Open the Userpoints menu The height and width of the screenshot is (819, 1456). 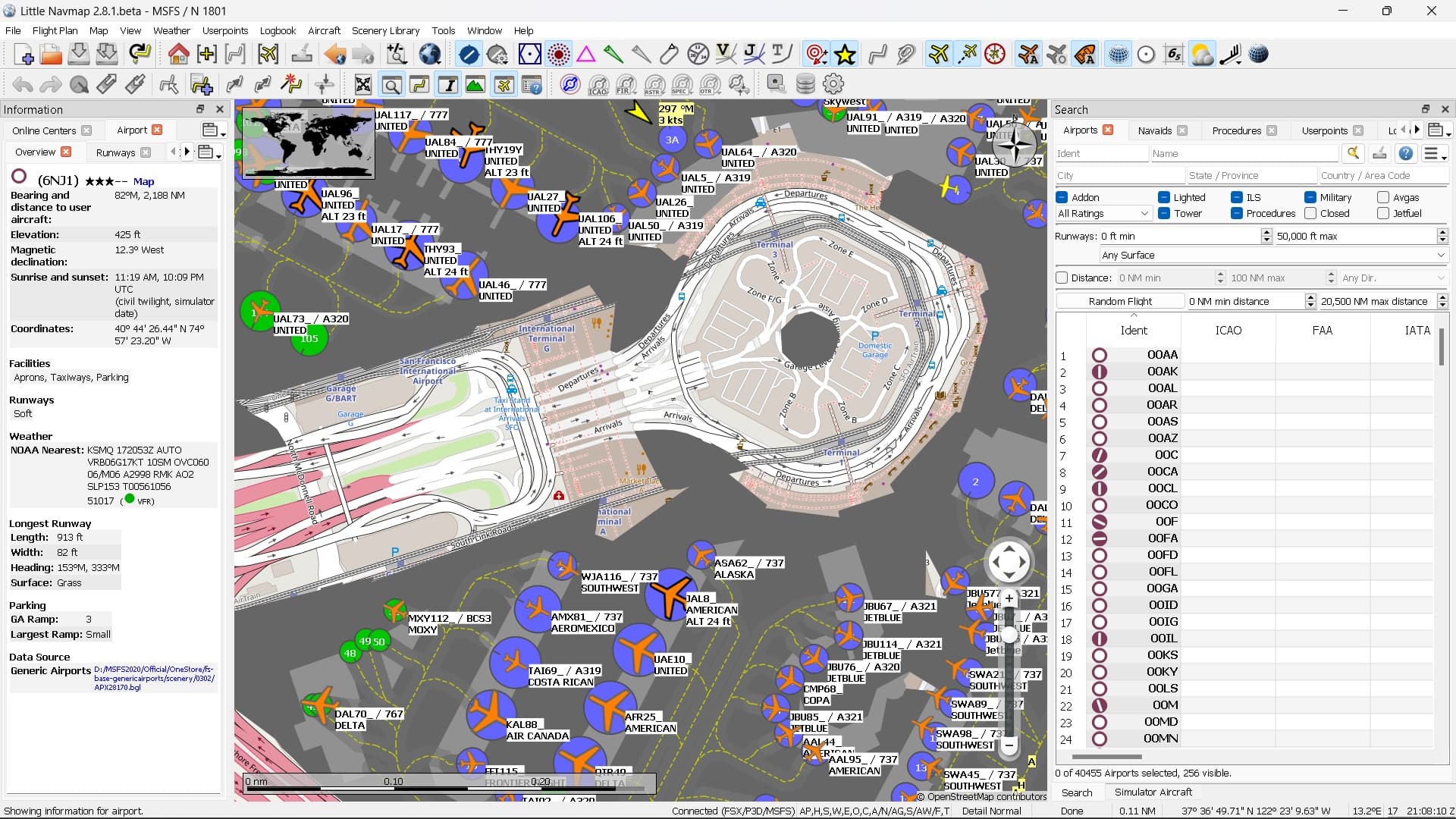coord(224,30)
